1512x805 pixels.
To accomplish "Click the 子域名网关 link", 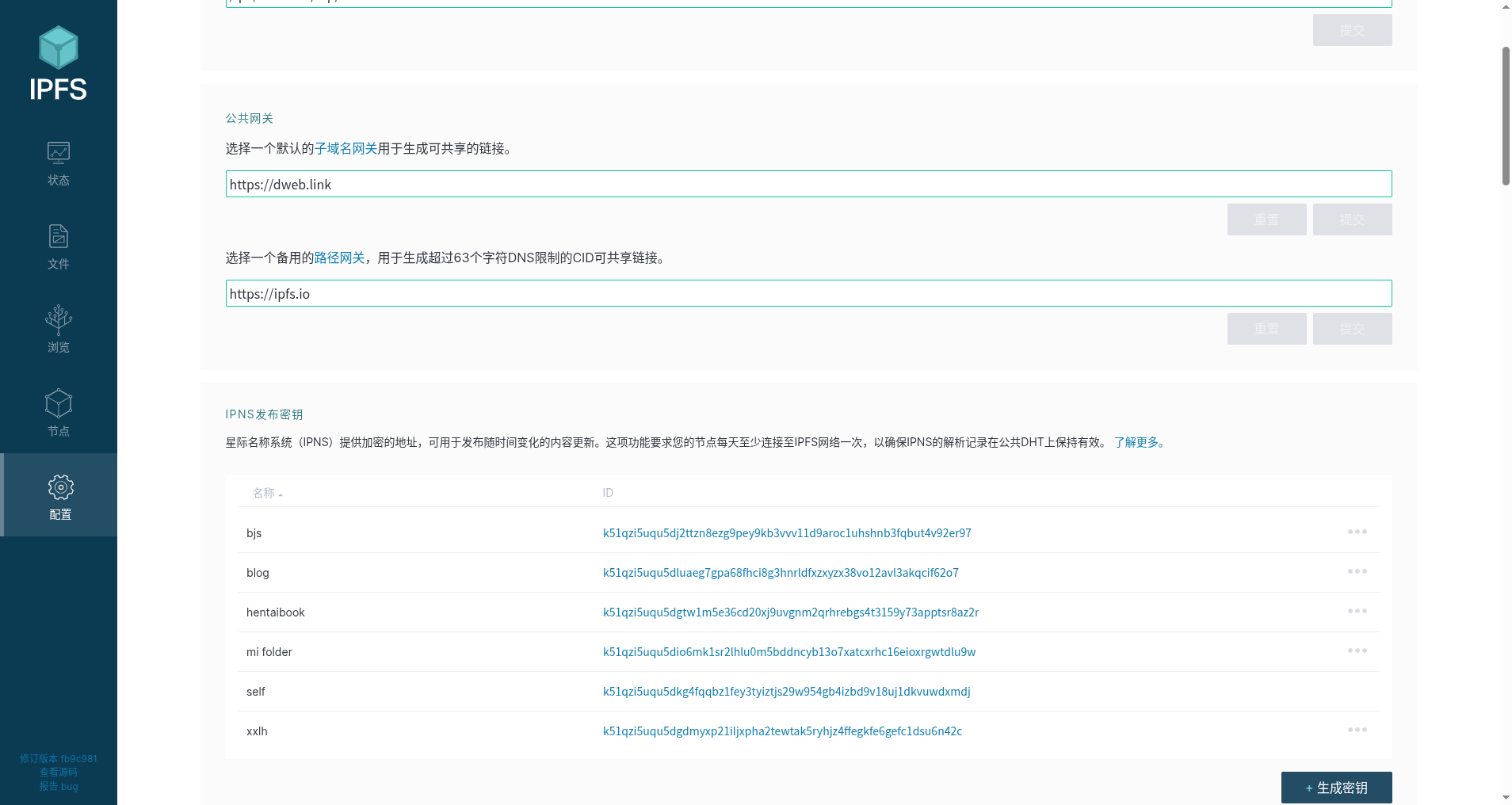I will click(x=346, y=148).
